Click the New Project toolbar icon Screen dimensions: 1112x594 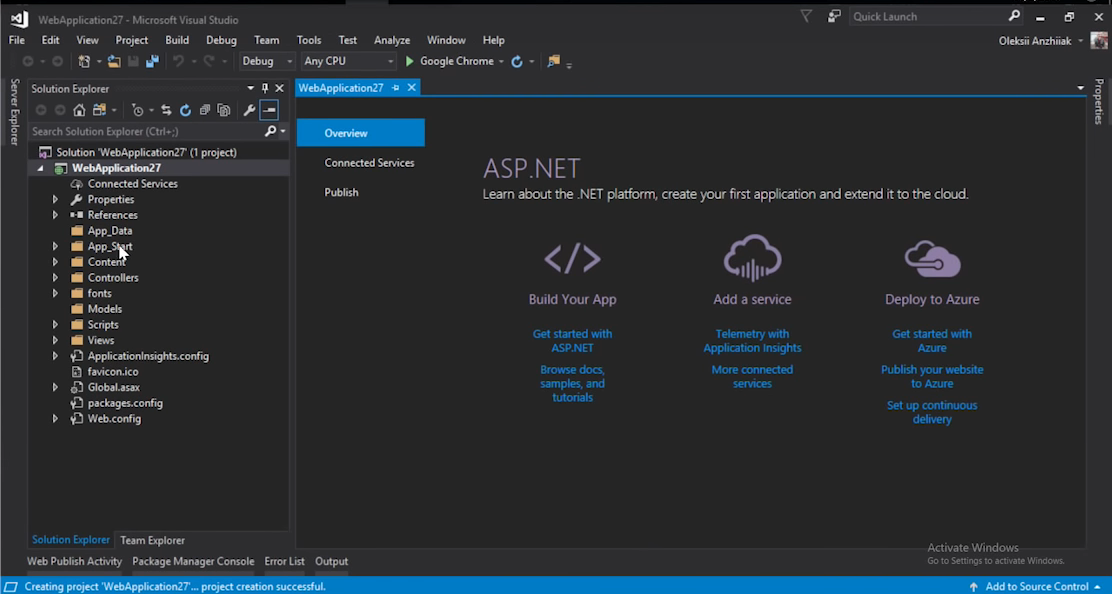(x=84, y=62)
